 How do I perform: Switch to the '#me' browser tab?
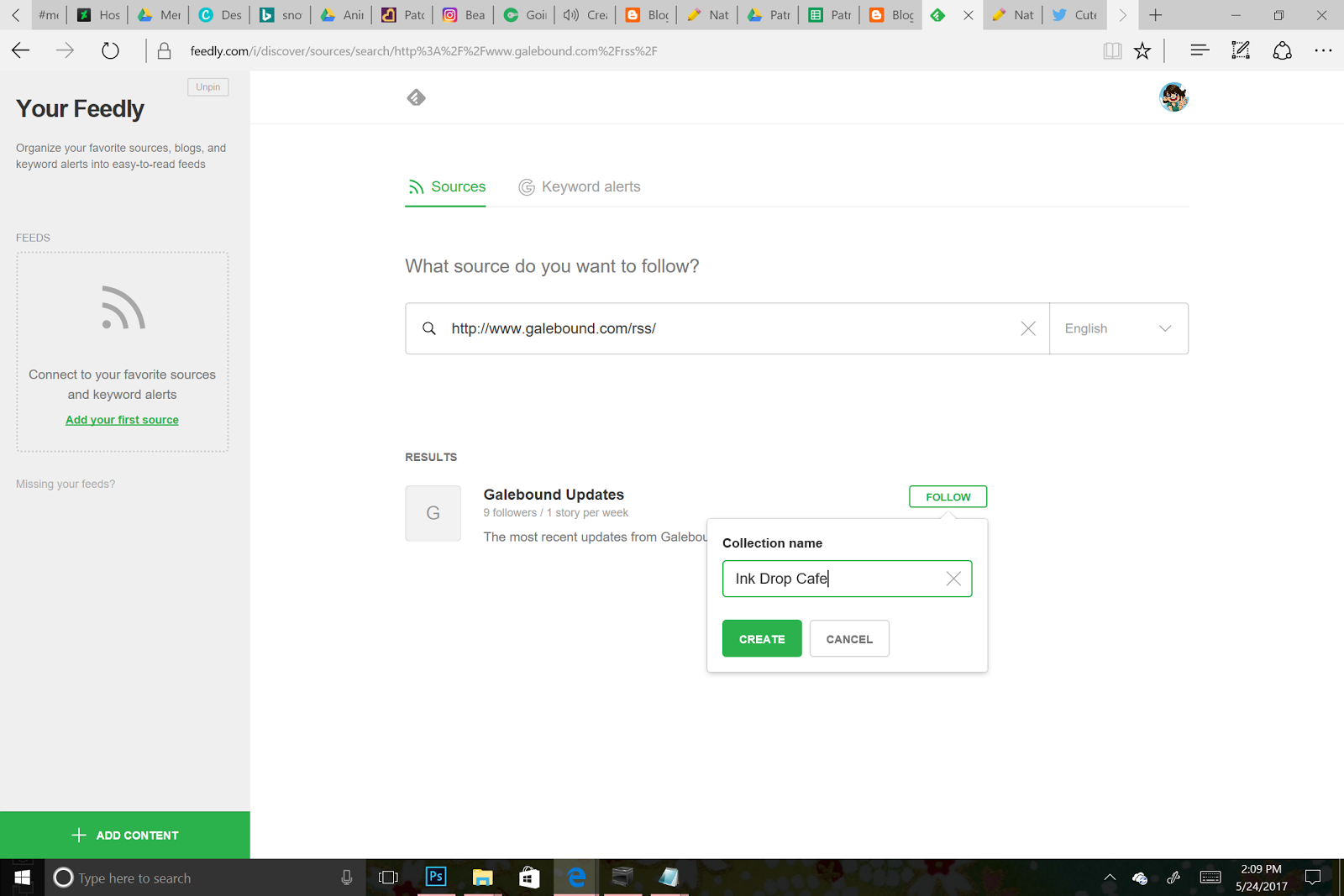49,15
